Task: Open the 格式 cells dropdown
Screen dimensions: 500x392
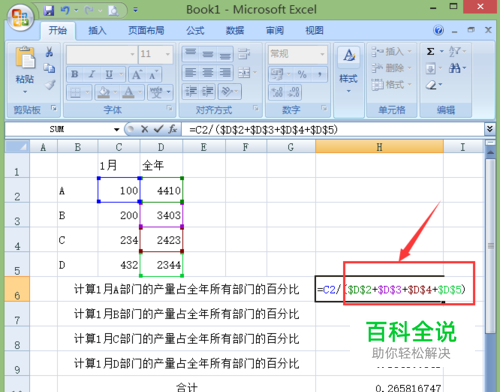Action: tap(393, 85)
